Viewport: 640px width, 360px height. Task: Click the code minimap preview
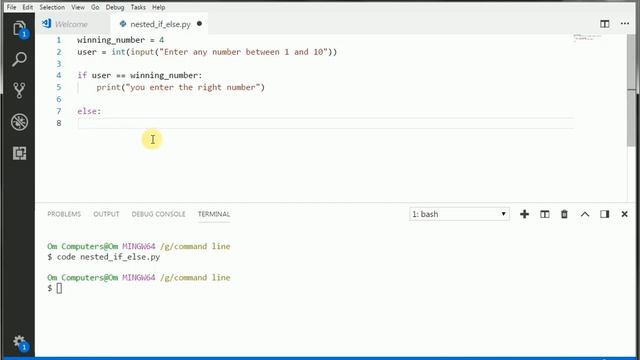click(x=588, y=38)
